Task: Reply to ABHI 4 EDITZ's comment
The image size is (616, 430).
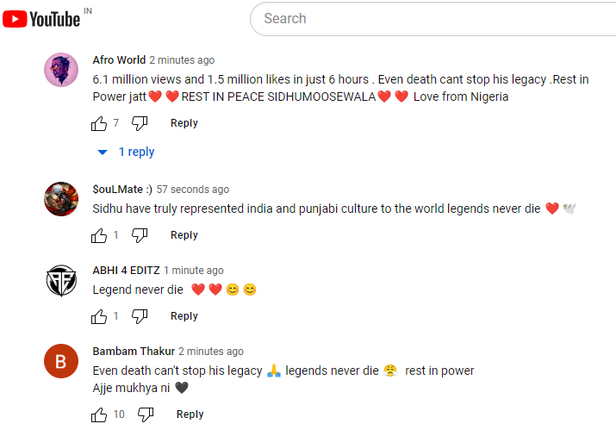Action: click(x=184, y=316)
